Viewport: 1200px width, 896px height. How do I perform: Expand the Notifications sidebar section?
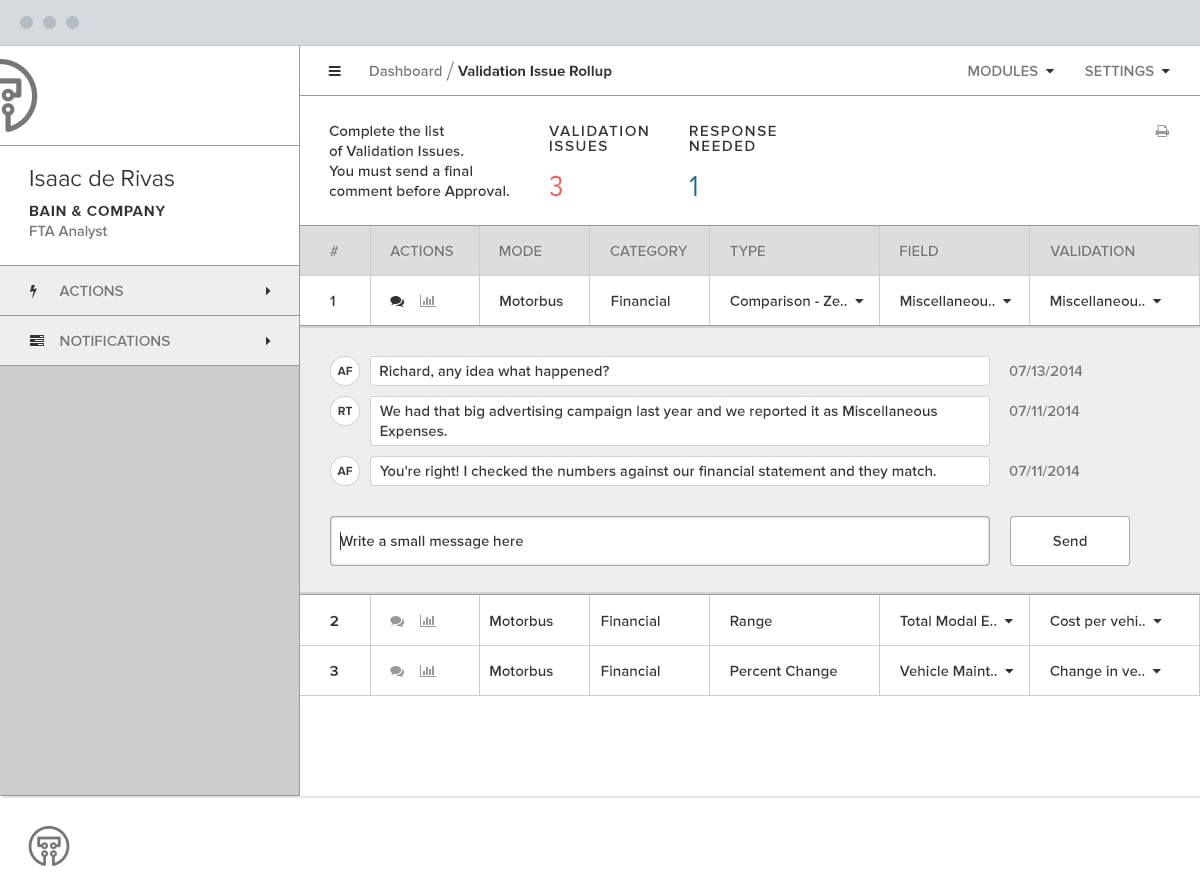pyautogui.click(x=150, y=341)
